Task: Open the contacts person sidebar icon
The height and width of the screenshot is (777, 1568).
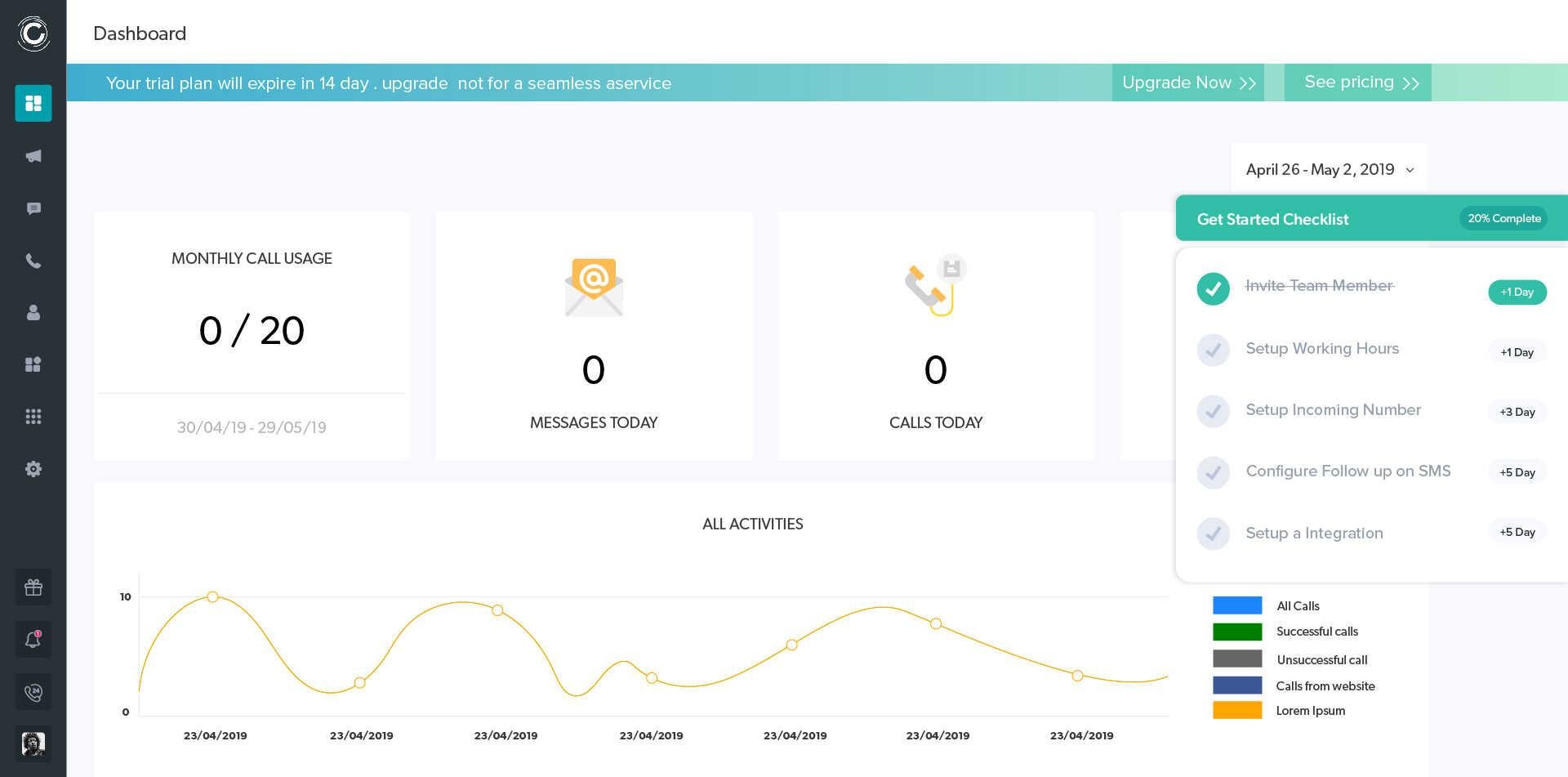Action: click(33, 313)
